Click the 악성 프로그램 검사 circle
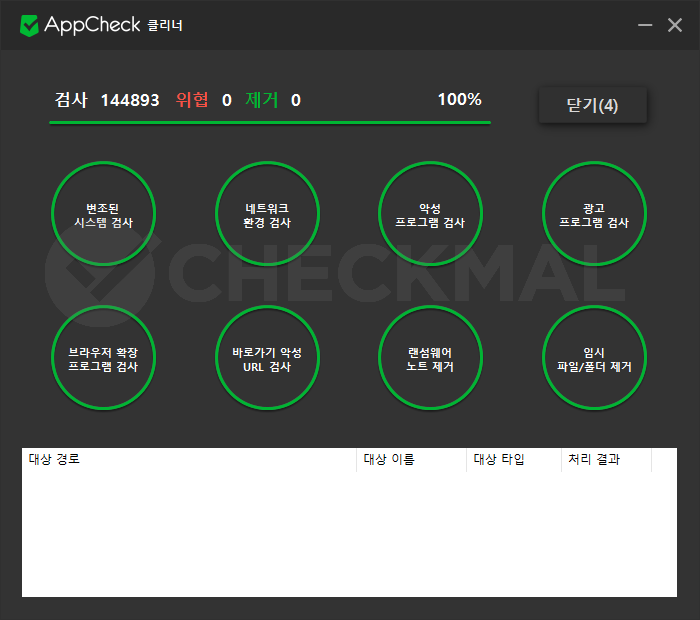Screen dimensions: 700x620 [x=430, y=214]
